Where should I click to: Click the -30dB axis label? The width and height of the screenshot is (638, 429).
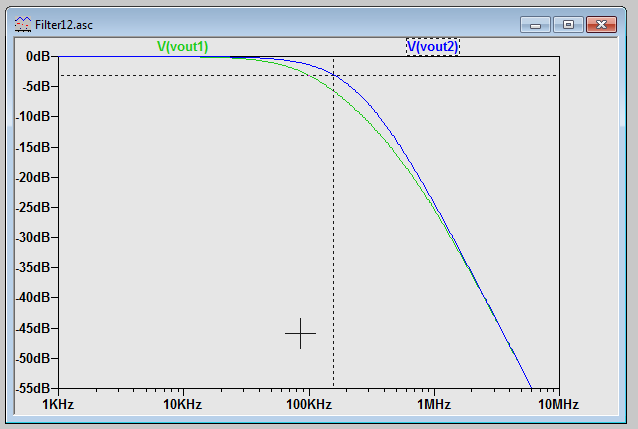(33, 237)
